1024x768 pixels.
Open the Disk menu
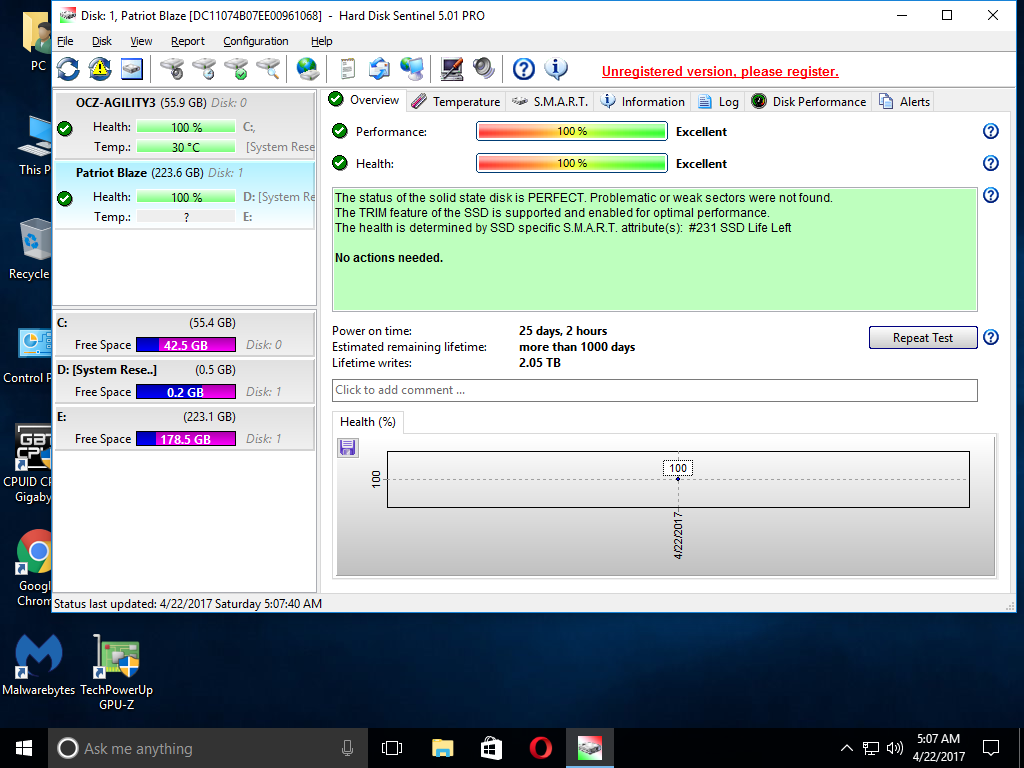102,41
